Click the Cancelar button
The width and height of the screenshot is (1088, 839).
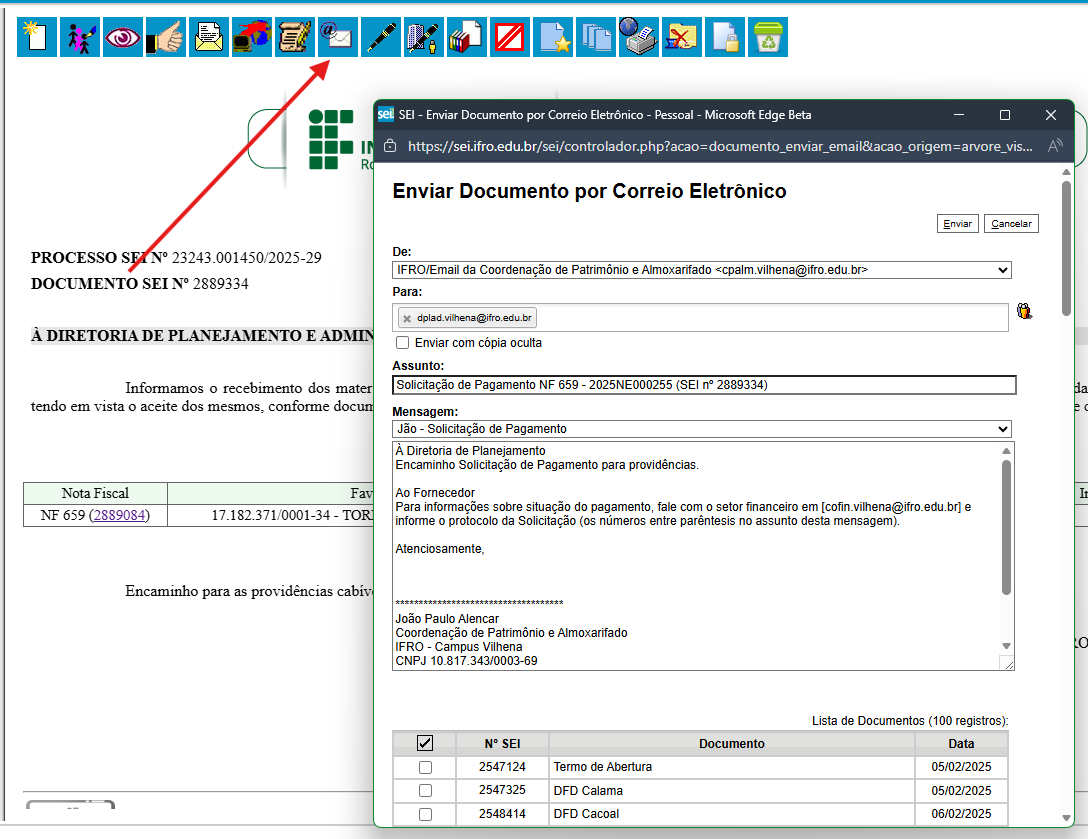[1011, 224]
